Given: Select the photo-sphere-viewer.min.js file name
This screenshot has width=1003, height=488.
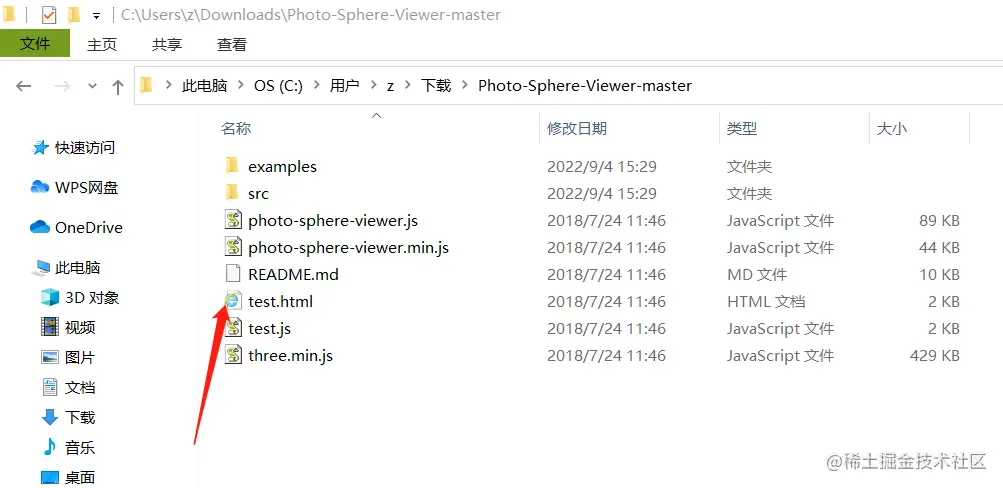Looking at the screenshot, I should (349, 248).
